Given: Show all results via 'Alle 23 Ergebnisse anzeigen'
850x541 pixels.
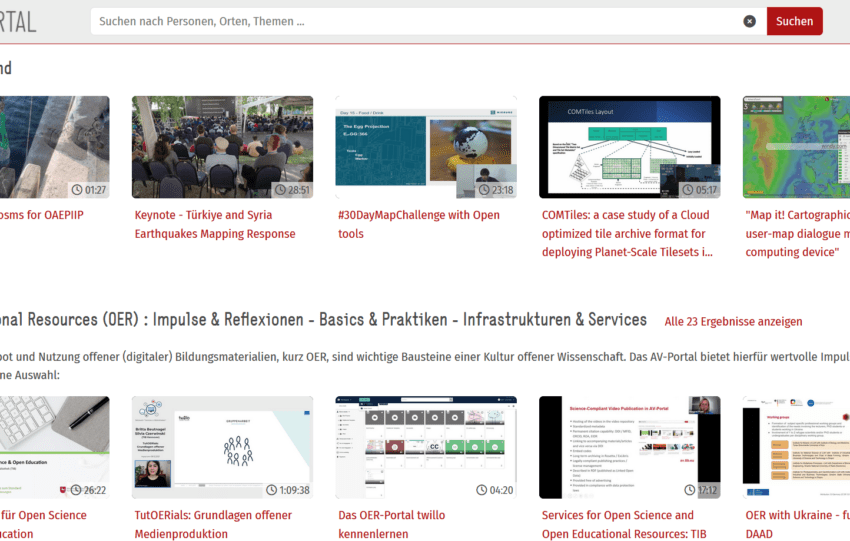Looking at the screenshot, I should tap(733, 321).
